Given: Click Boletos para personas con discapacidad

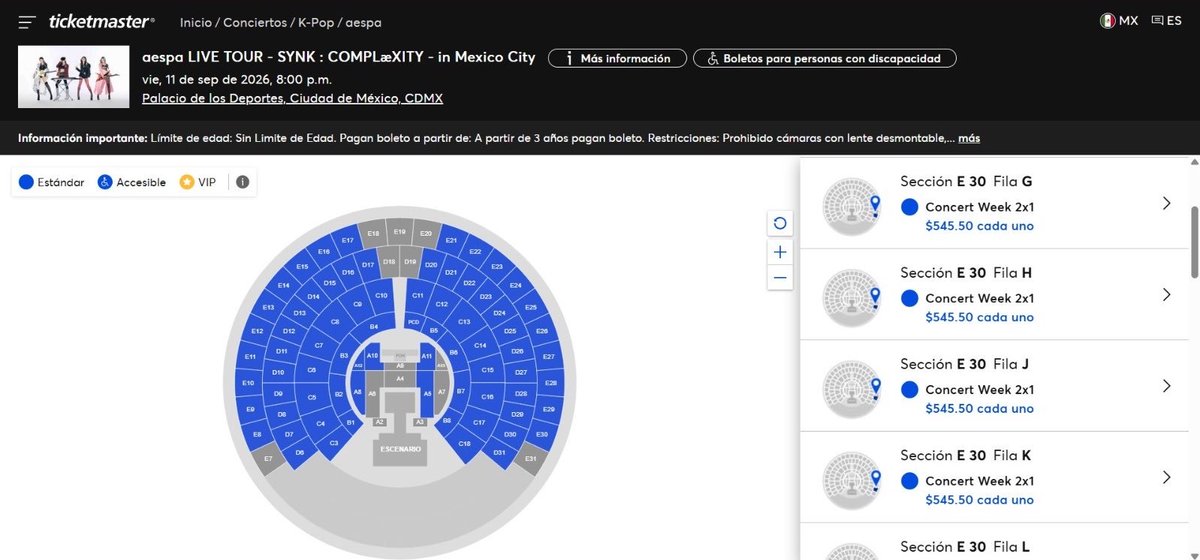Looking at the screenshot, I should coord(824,58).
